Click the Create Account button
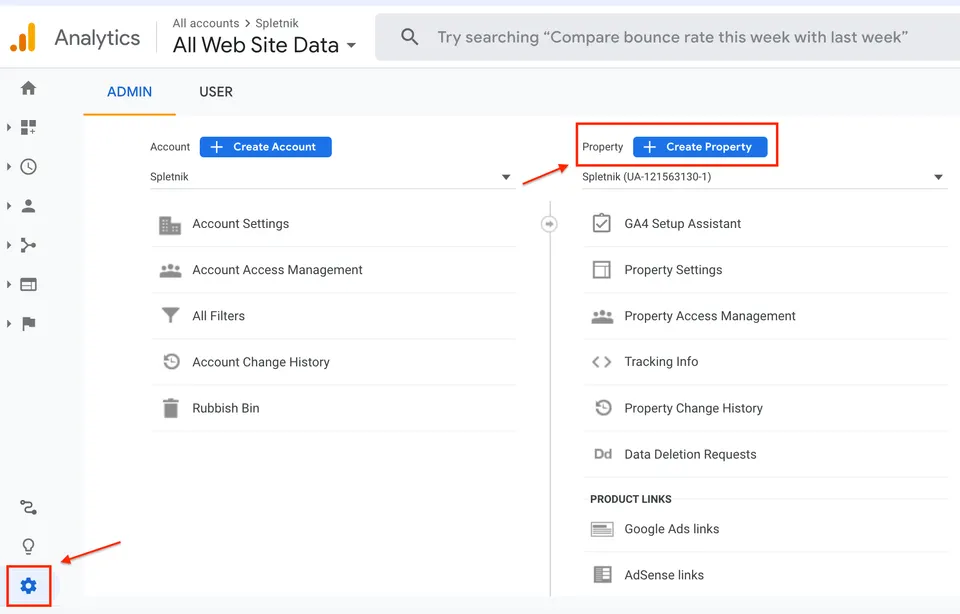This screenshot has width=960, height=614. tap(266, 147)
